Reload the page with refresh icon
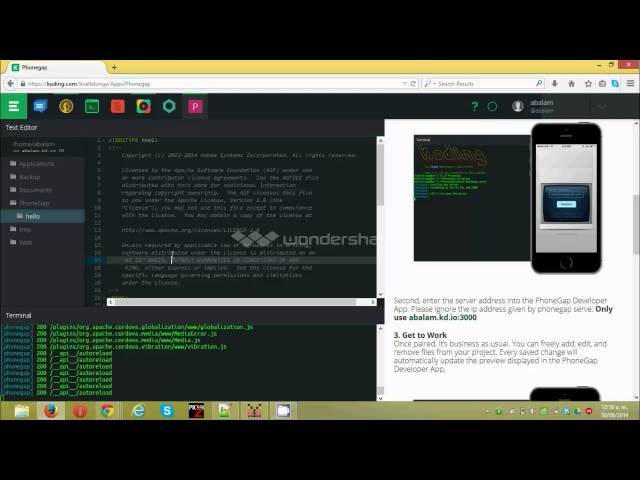This screenshot has width=640, height=480. (413, 84)
